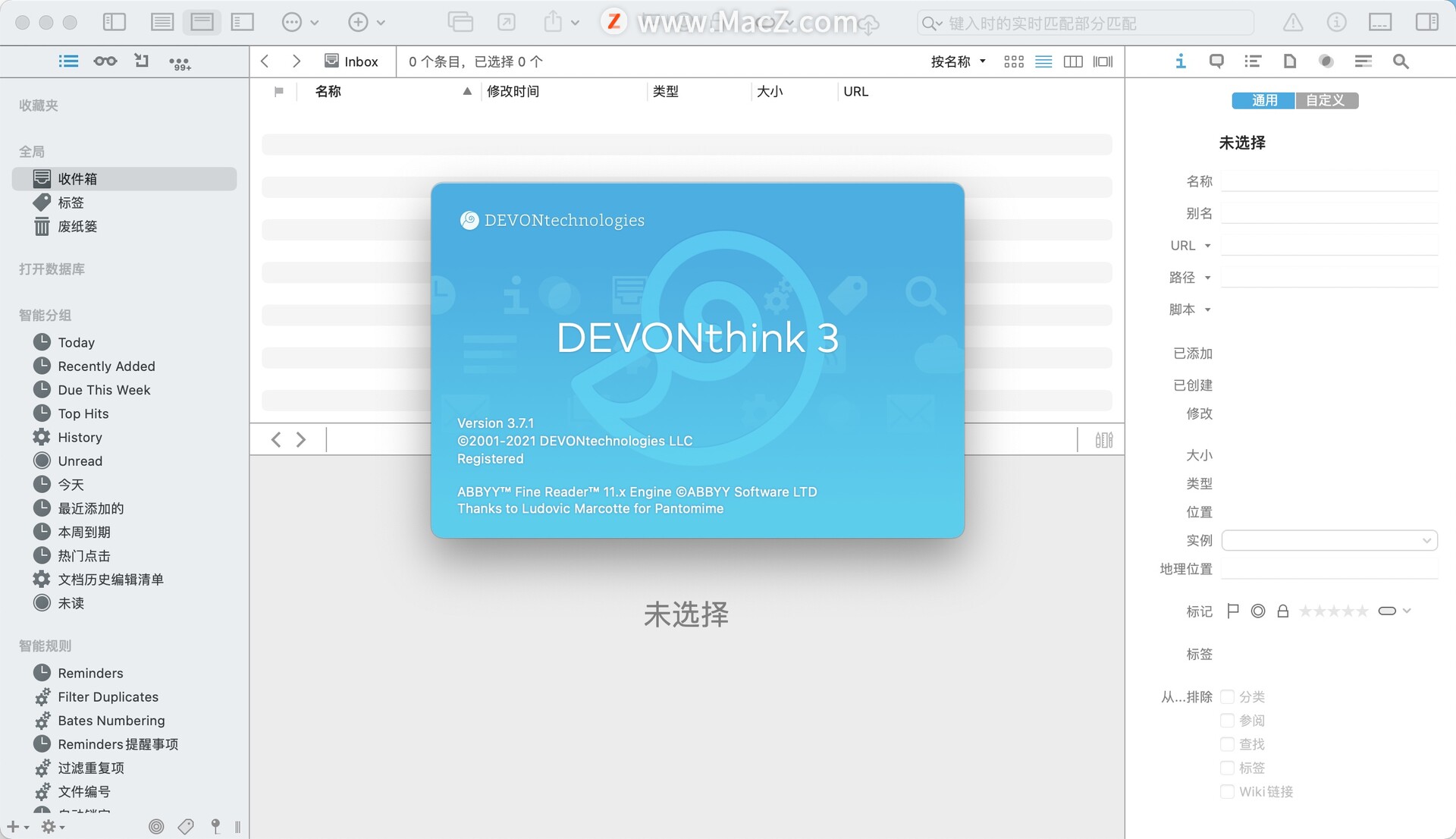Show the navigate sidebar list icon
The height and width of the screenshot is (839, 1456).
(x=68, y=61)
